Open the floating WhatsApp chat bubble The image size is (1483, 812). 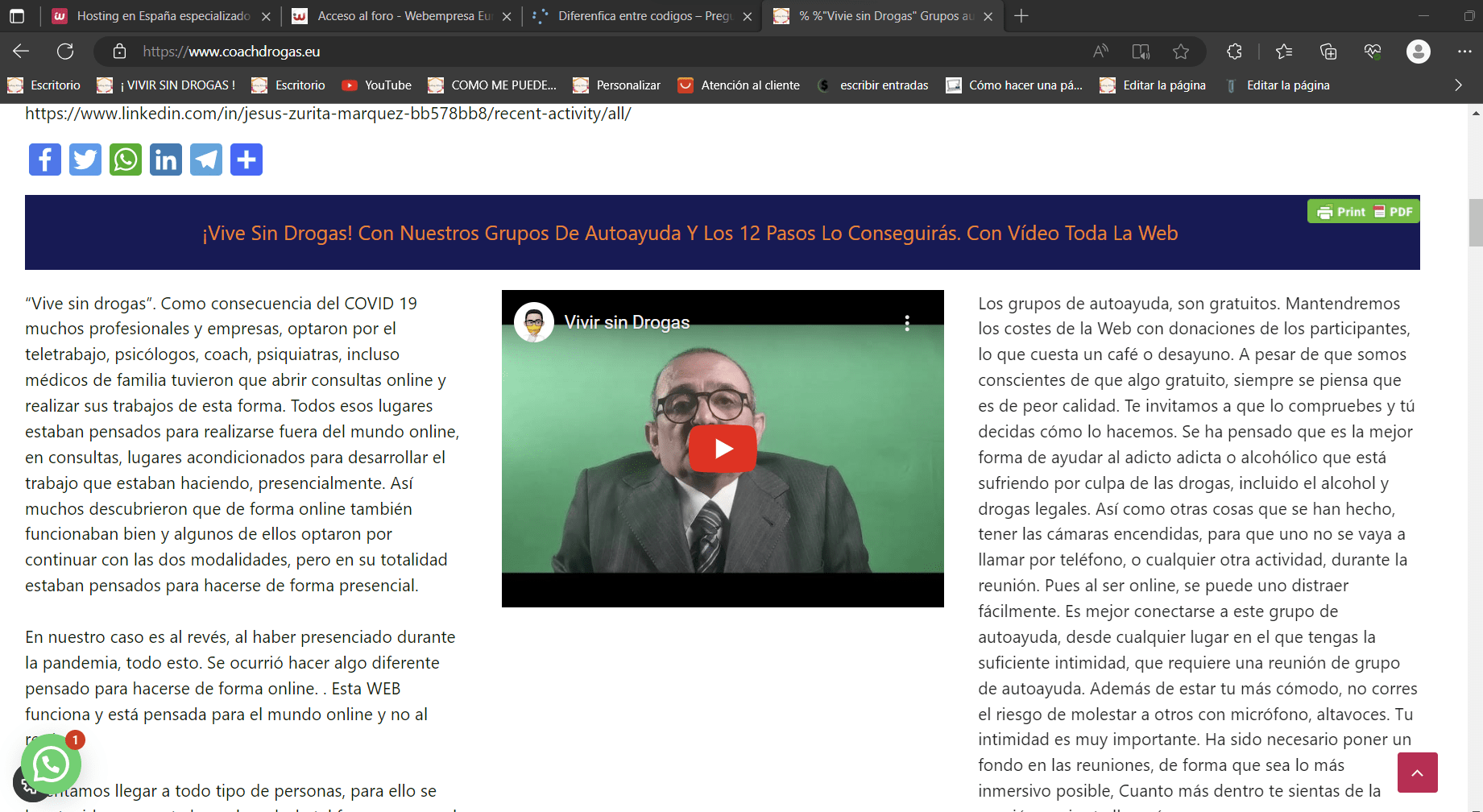51,764
